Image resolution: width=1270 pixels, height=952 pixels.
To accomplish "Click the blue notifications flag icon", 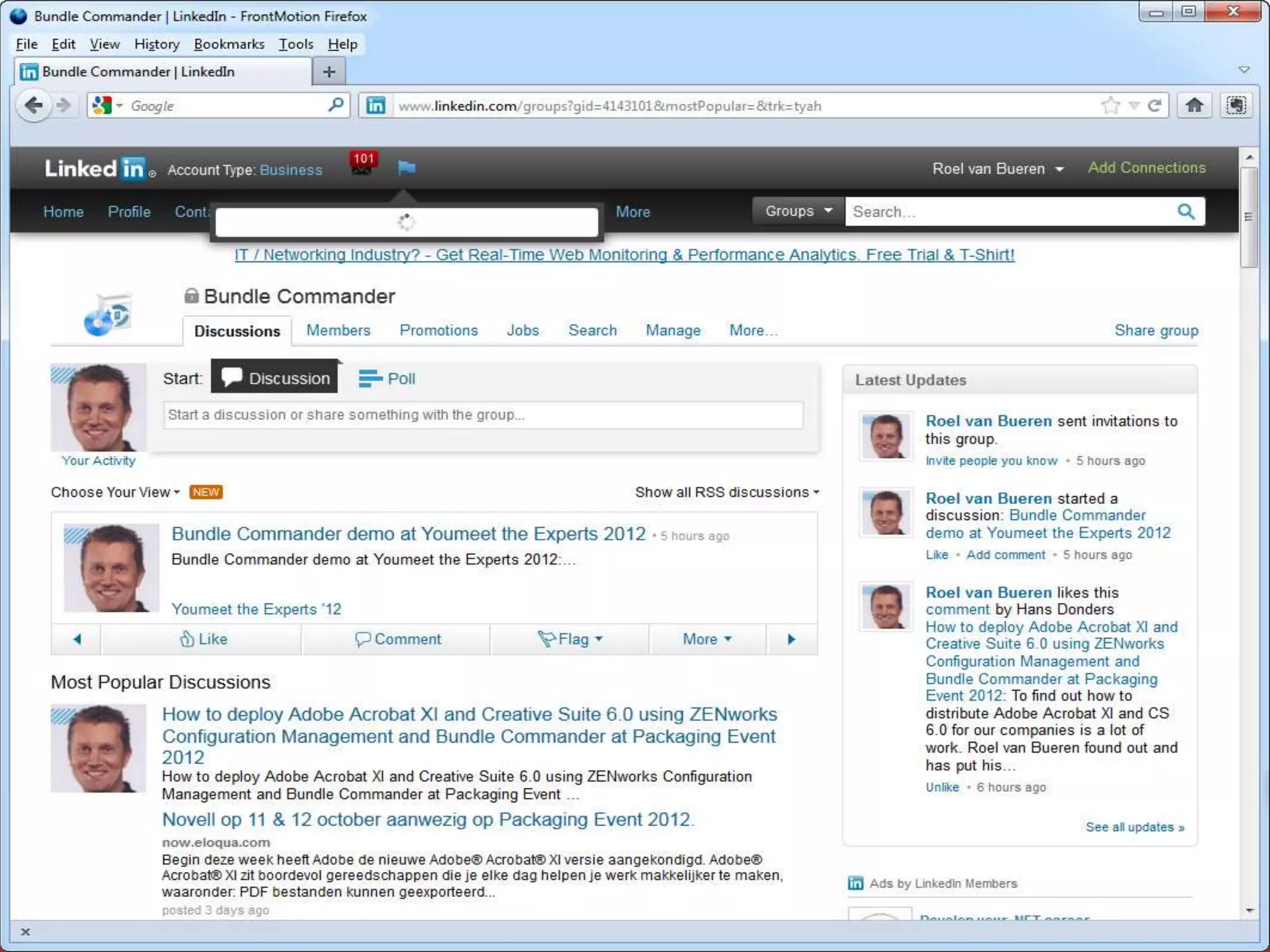I will coord(407,167).
